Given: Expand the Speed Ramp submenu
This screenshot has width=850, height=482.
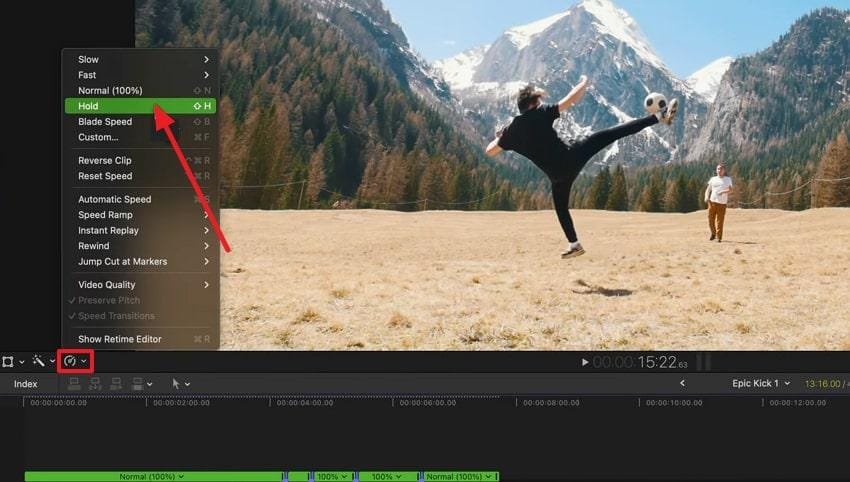Looking at the screenshot, I should click(141, 215).
